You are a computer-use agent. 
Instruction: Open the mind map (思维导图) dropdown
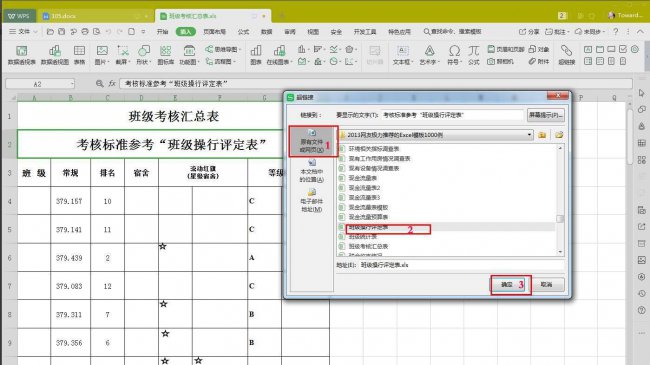(223, 49)
